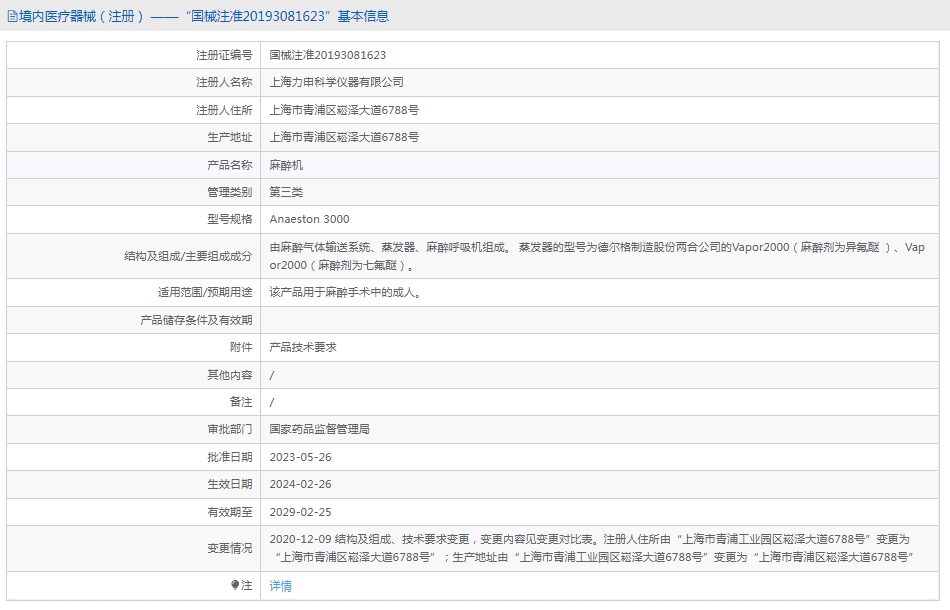
Task: Click the 生产地址 address value
Action: coord(344,138)
